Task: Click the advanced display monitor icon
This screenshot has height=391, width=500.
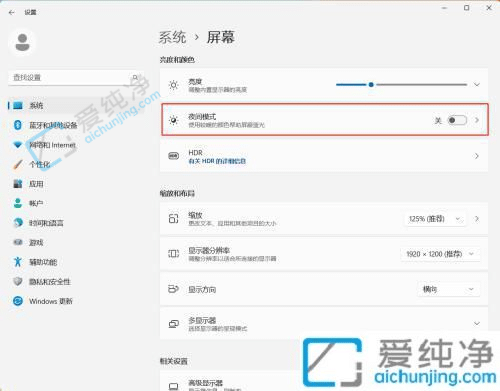Action: point(174,386)
